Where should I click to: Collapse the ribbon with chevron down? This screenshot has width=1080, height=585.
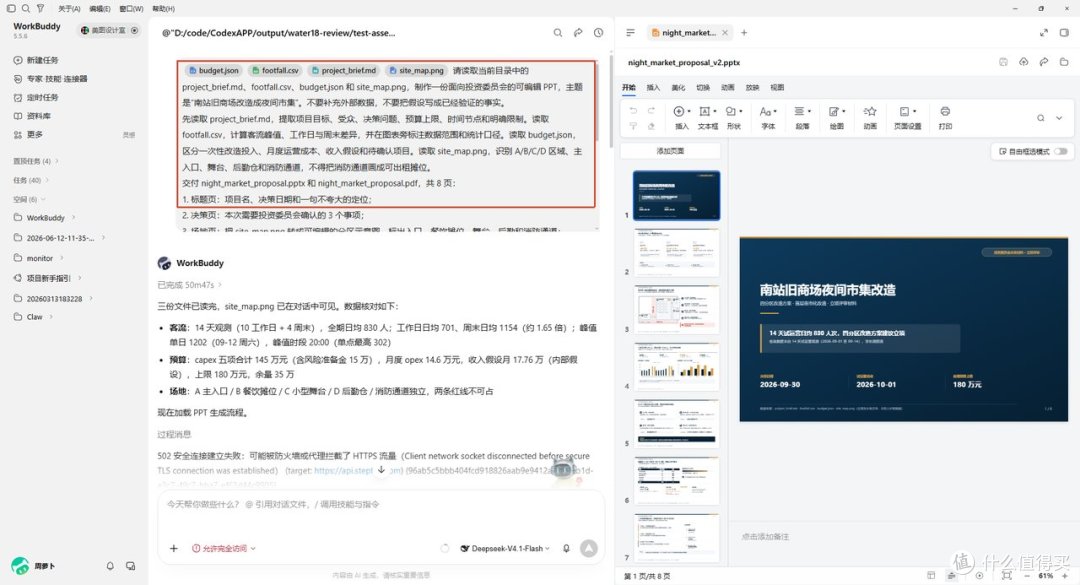click(x=1059, y=118)
